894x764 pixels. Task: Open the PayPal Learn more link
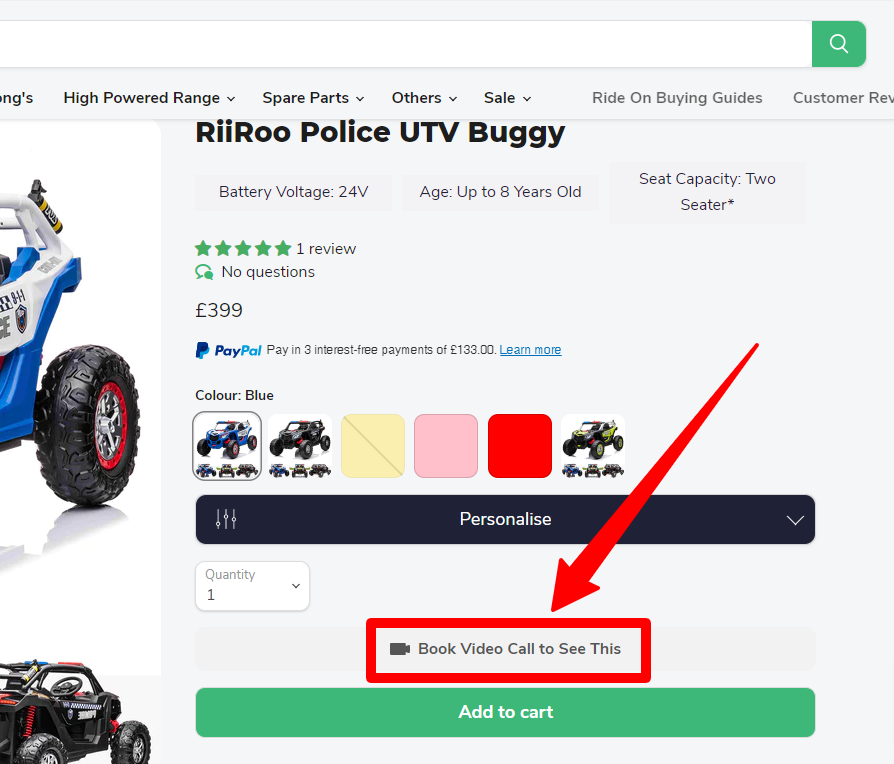[x=530, y=350]
